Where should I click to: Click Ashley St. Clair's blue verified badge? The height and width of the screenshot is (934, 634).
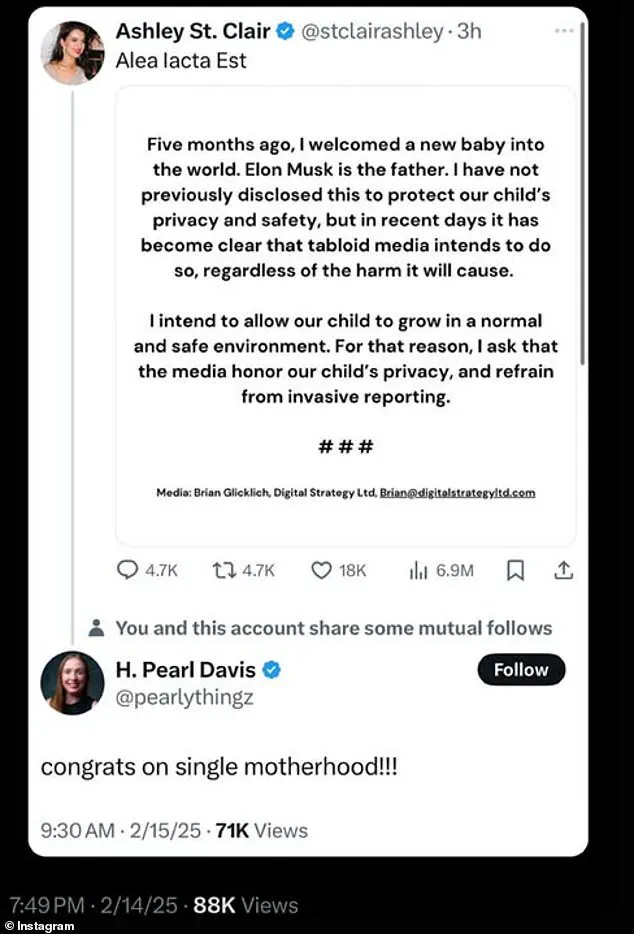tap(285, 31)
